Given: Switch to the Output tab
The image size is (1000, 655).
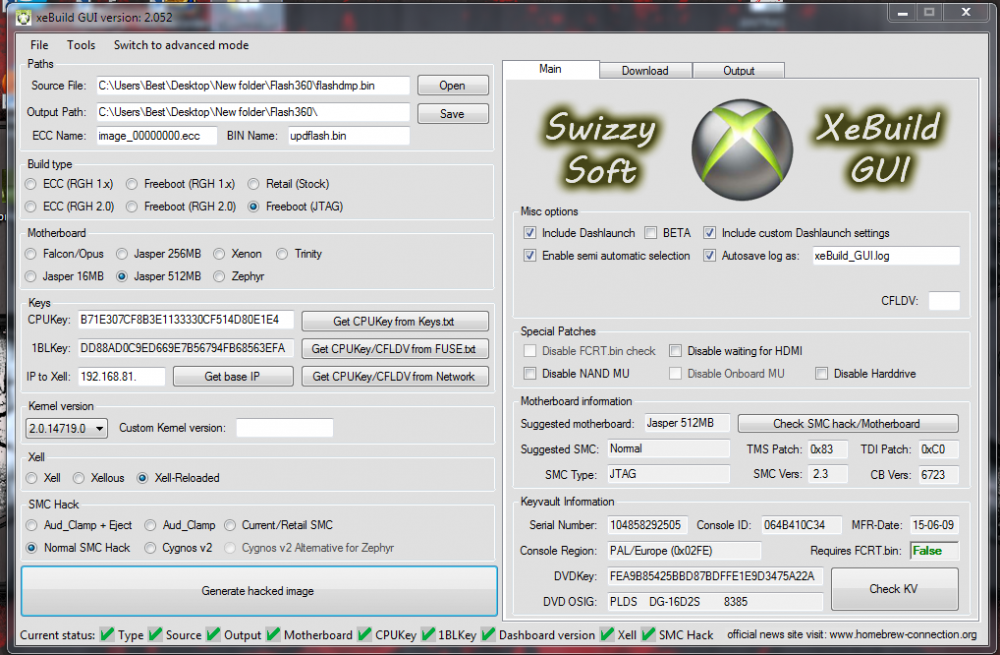Looking at the screenshot, I should (739, 71).
